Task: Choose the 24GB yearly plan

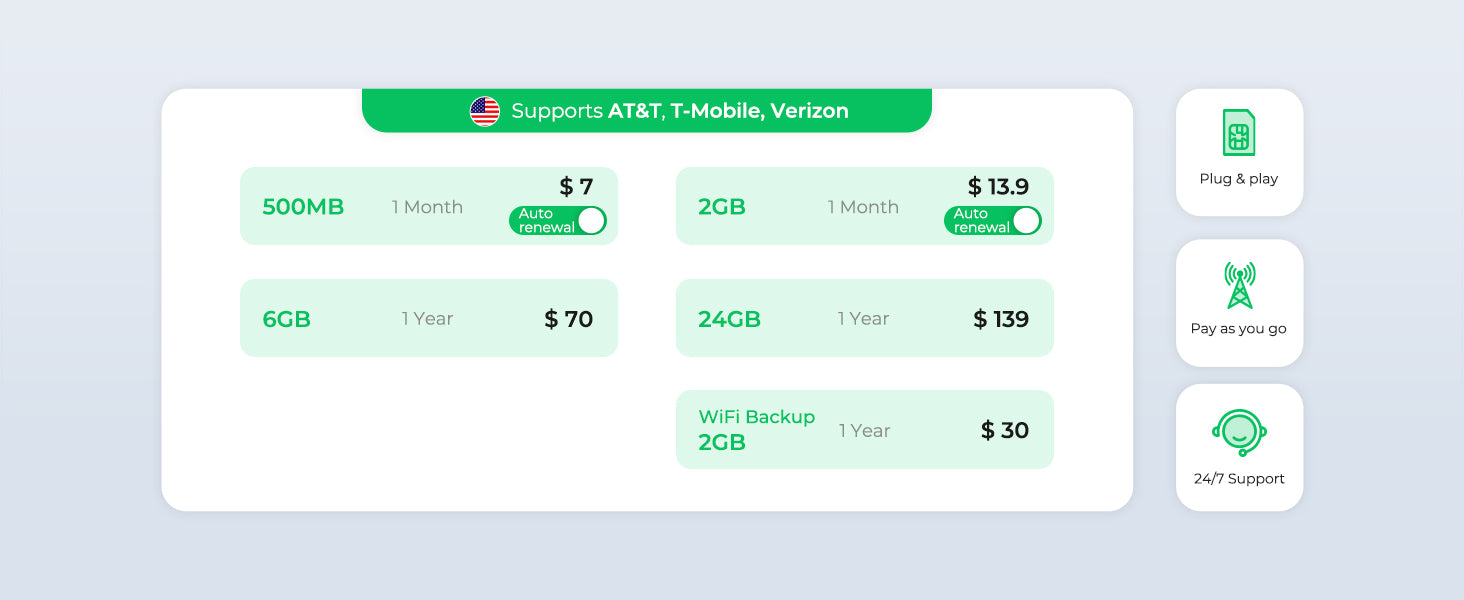Action: pos(729,319)
